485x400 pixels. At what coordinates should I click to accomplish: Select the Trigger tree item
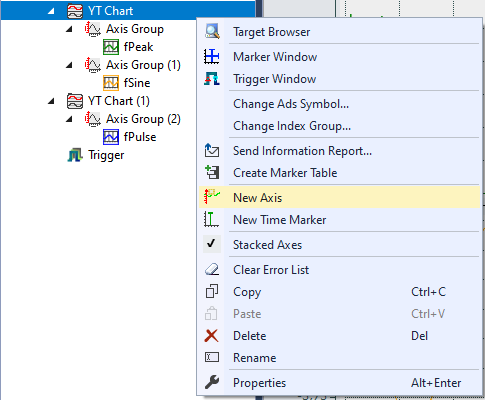[106, 155]
